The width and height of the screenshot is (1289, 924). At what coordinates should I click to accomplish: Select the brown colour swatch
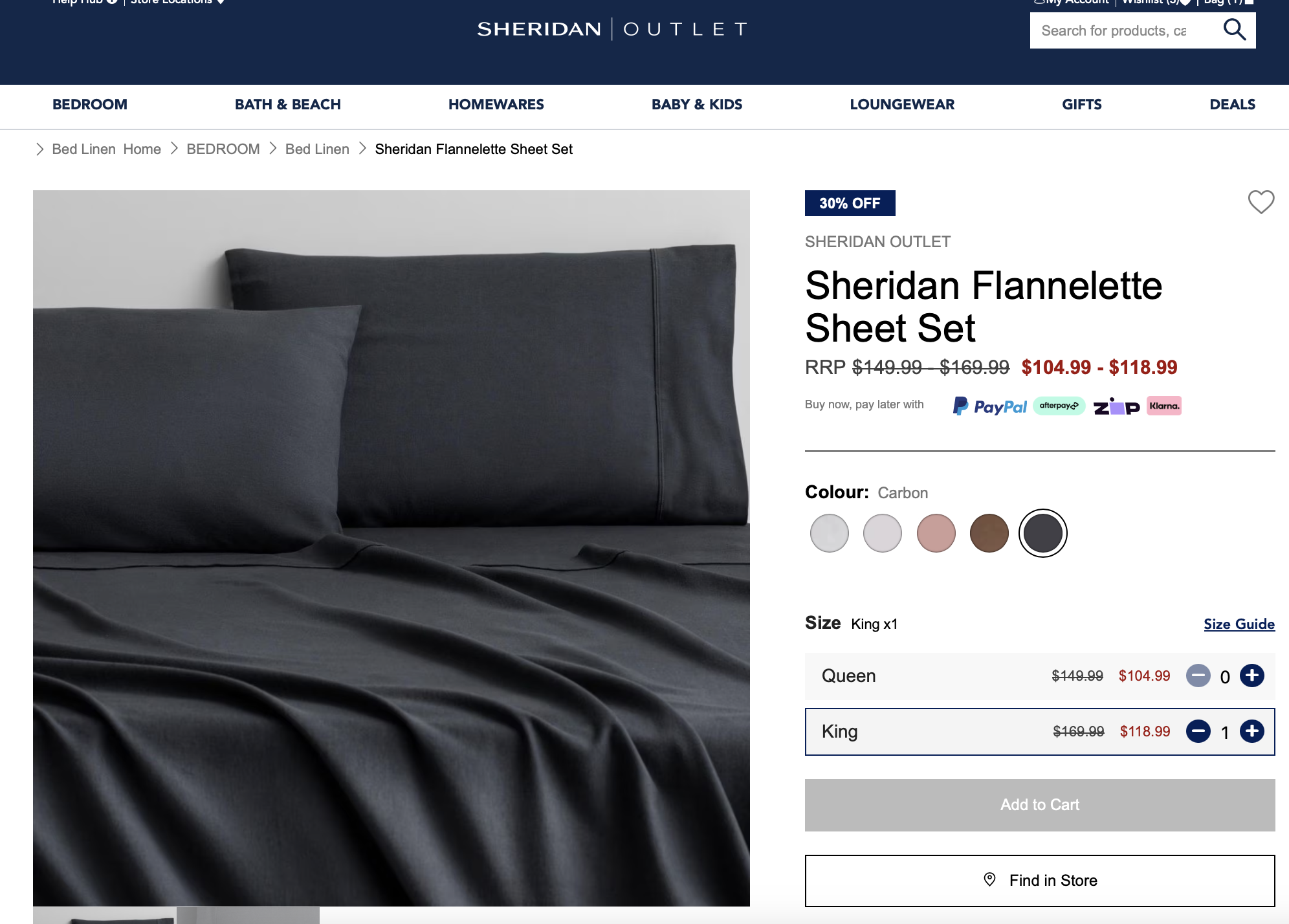point(989,533)
